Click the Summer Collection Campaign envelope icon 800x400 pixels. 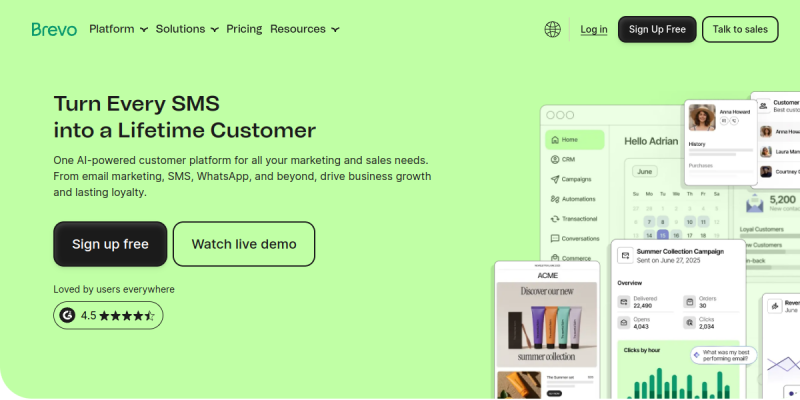click(x=625, y=255)
